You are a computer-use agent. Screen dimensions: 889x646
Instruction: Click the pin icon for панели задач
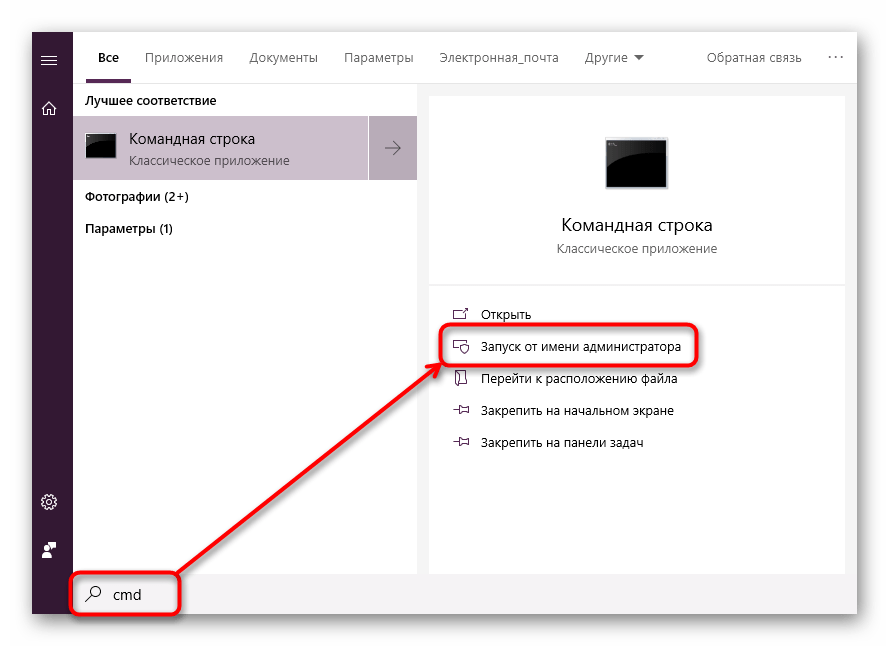(461, 441)
